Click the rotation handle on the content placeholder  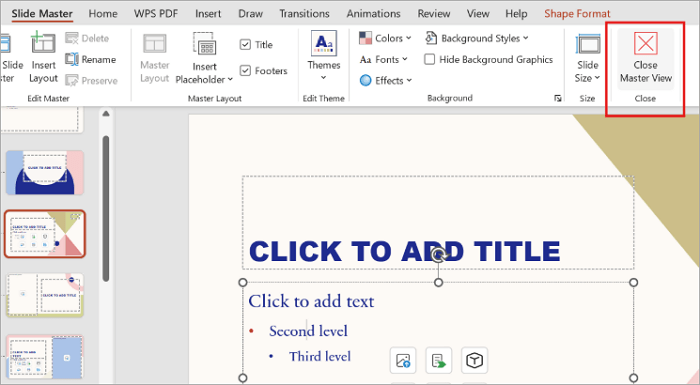438,255
